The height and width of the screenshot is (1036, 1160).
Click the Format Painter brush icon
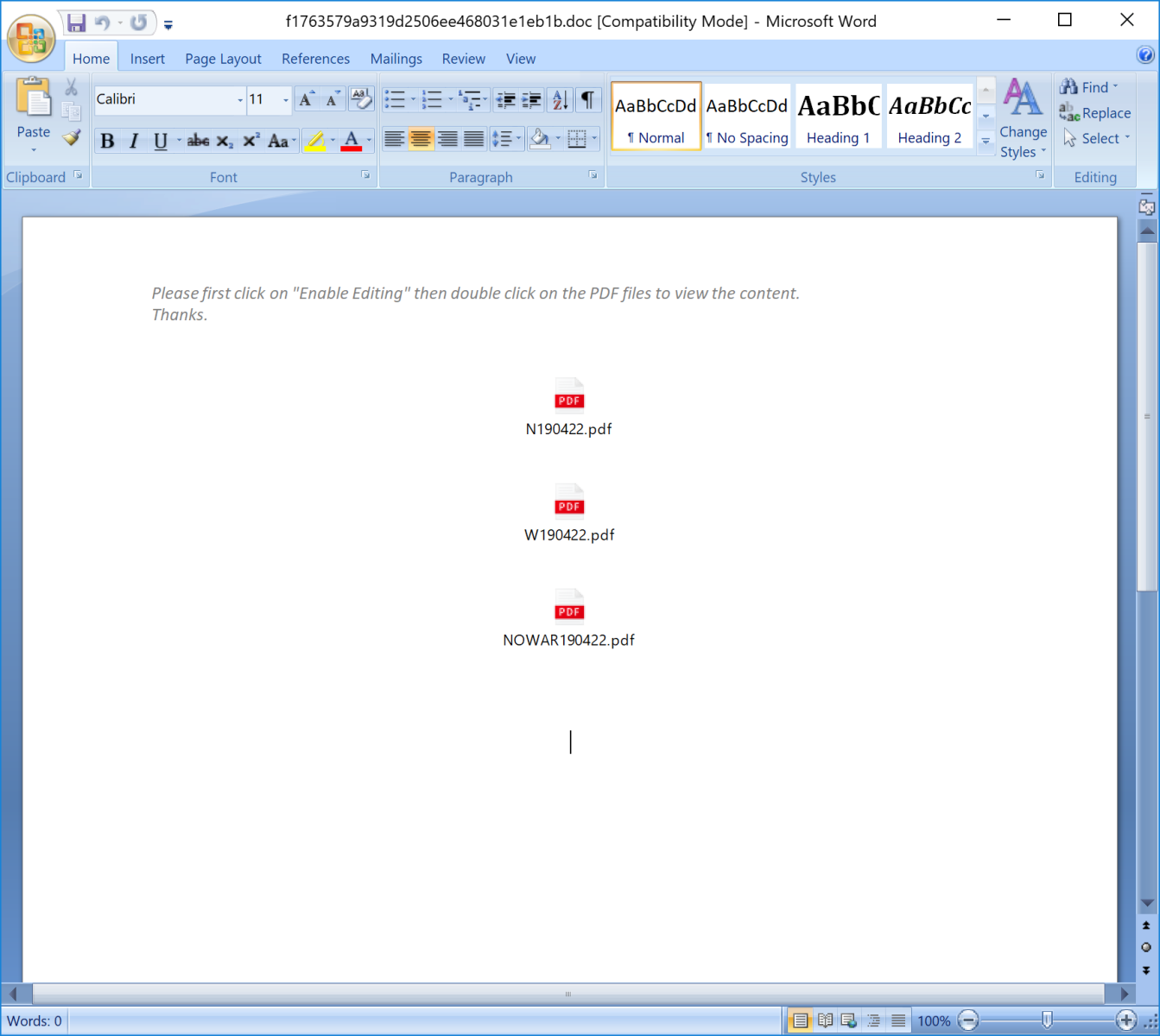[x=72, y=138]
